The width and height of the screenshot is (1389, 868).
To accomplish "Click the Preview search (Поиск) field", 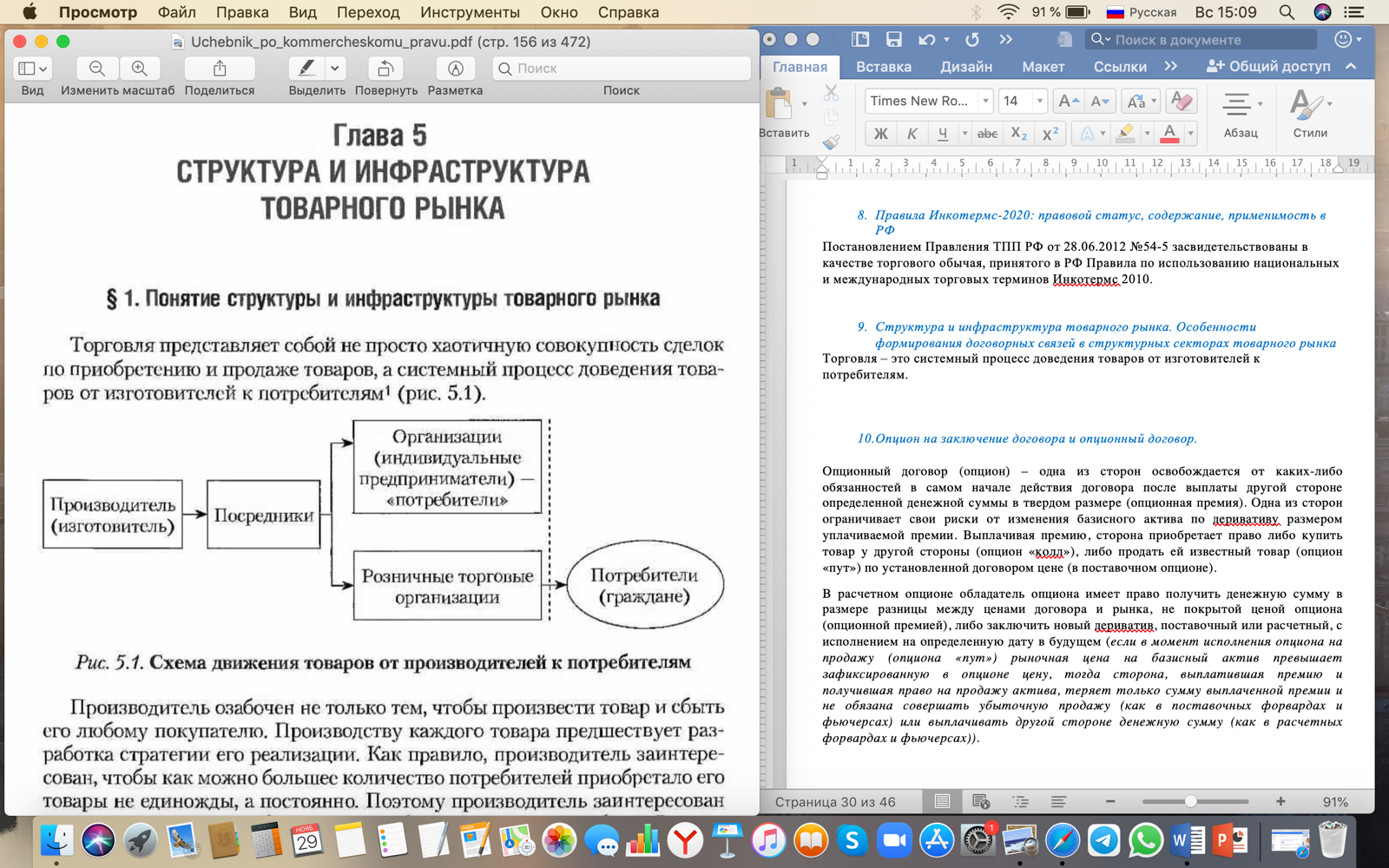I will 622,69.
